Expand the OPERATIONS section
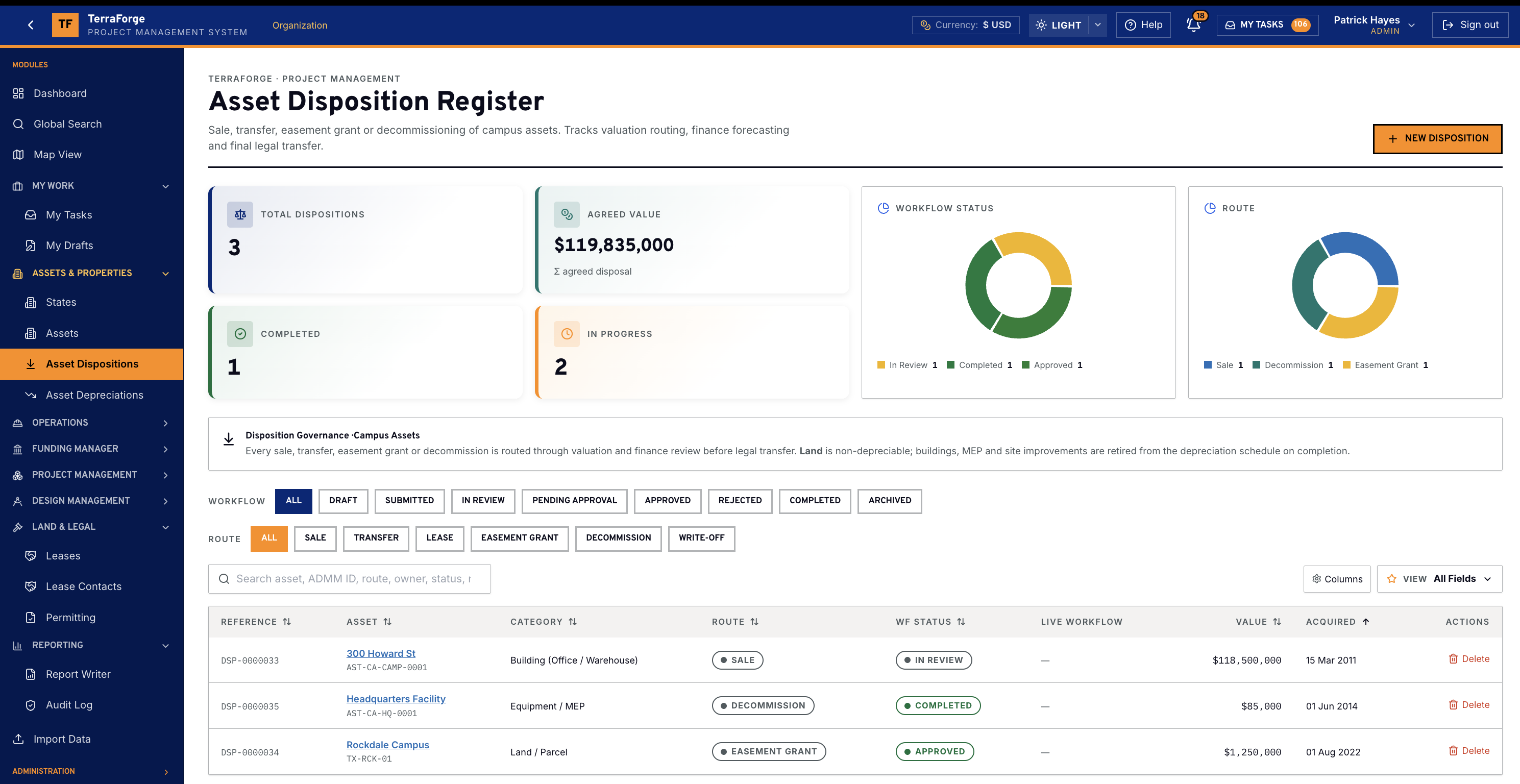 [x=91, y=423]
